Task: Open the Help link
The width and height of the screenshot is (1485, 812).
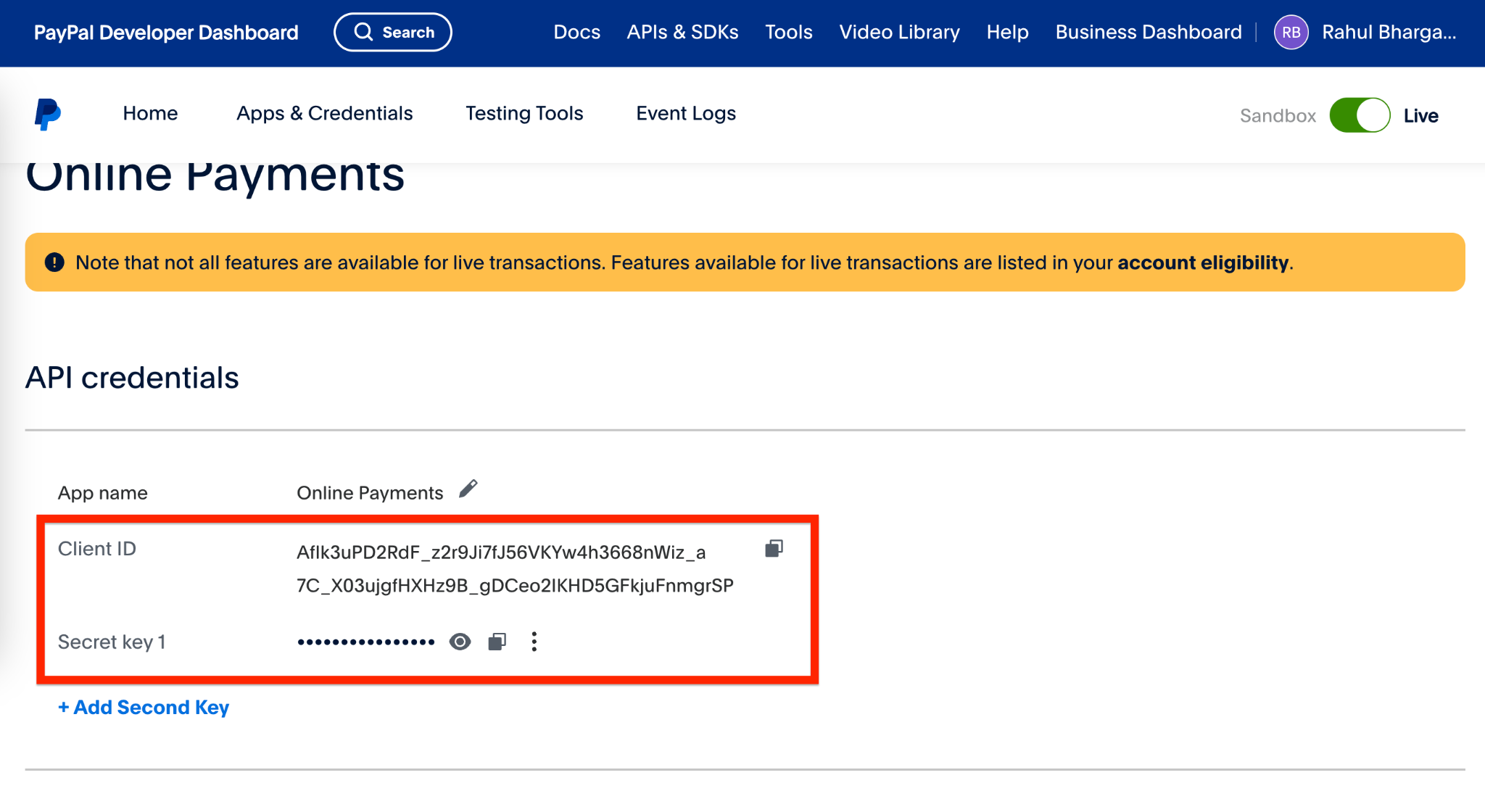Action: [x=1007, y=33]
